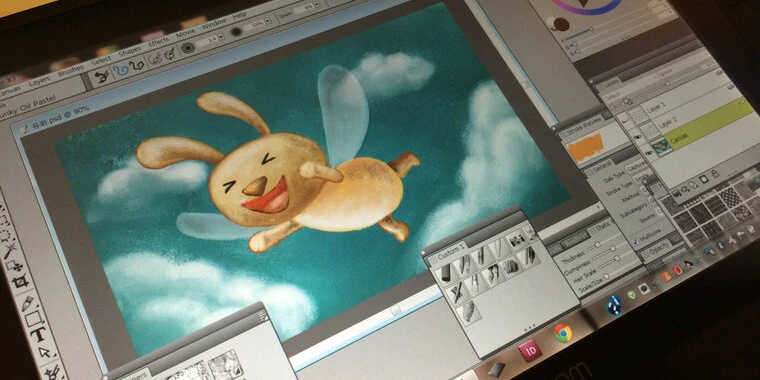Click the dark opacity preview dot
This screenshot has height=380, width=760.
point(236,32)
